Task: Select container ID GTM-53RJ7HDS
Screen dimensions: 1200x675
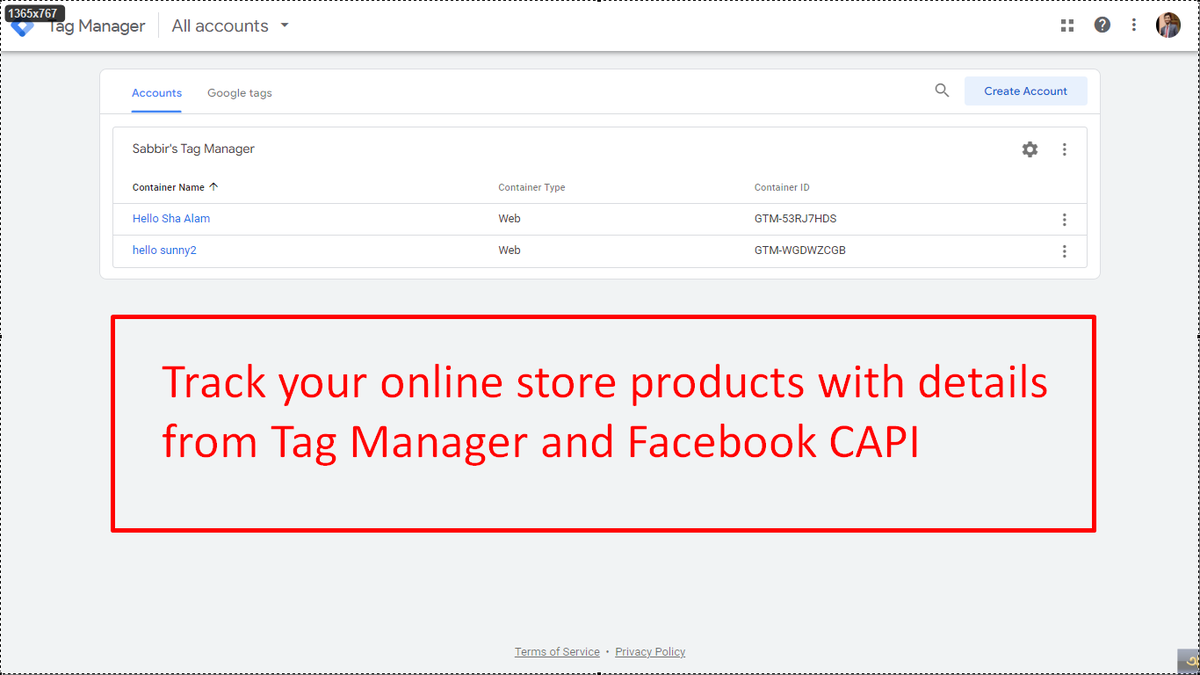Action: (795, 218)
